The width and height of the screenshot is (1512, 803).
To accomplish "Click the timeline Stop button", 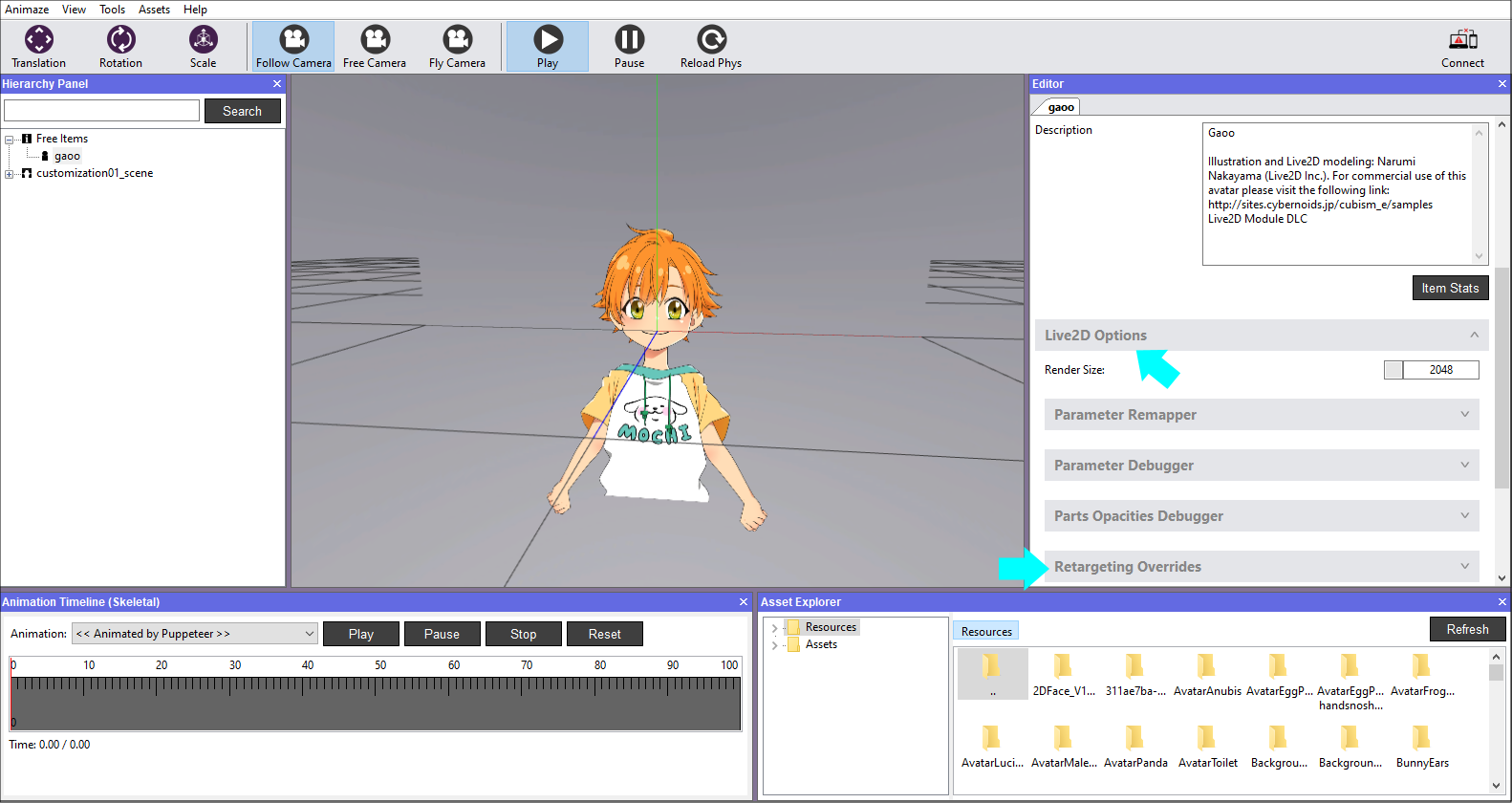I will click(523, 634).
